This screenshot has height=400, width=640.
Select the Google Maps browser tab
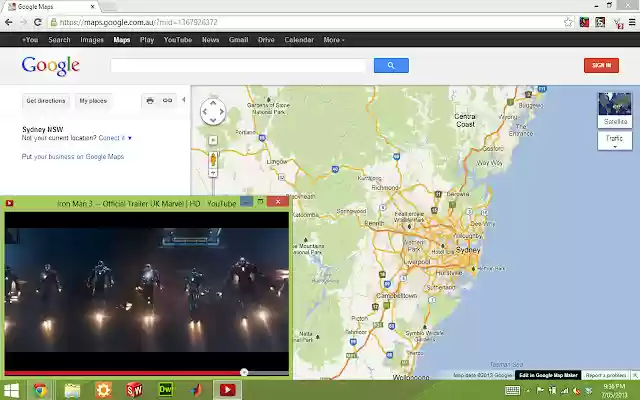click(x=52, y=7)
